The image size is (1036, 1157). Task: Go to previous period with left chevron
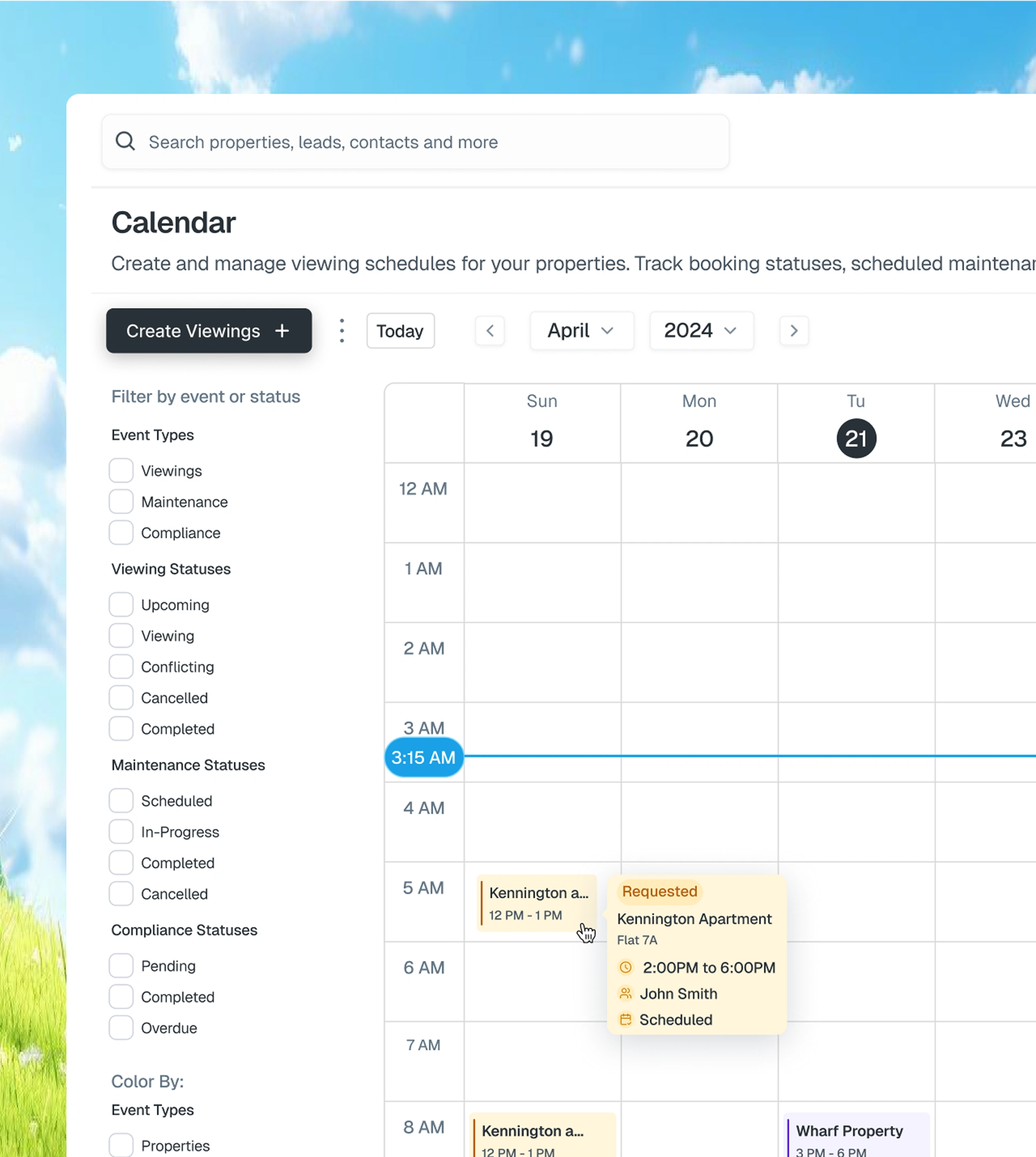490,331
